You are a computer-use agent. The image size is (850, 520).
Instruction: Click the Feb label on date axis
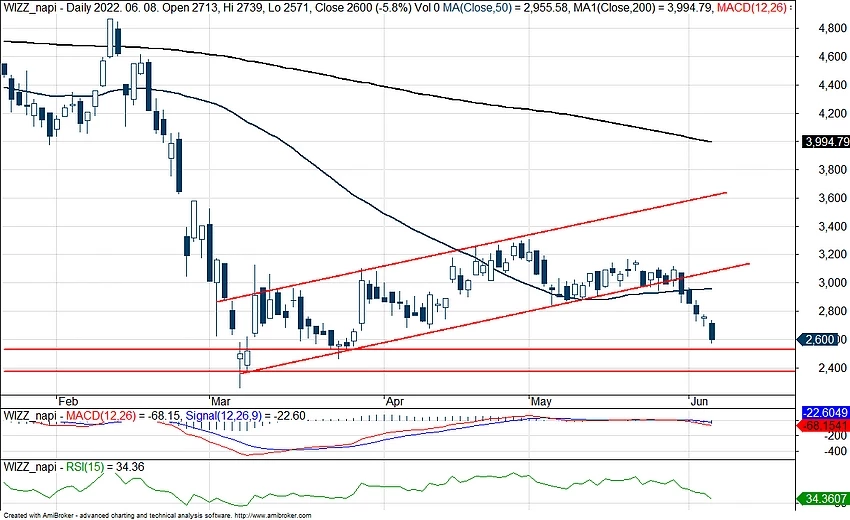(68, 401)
